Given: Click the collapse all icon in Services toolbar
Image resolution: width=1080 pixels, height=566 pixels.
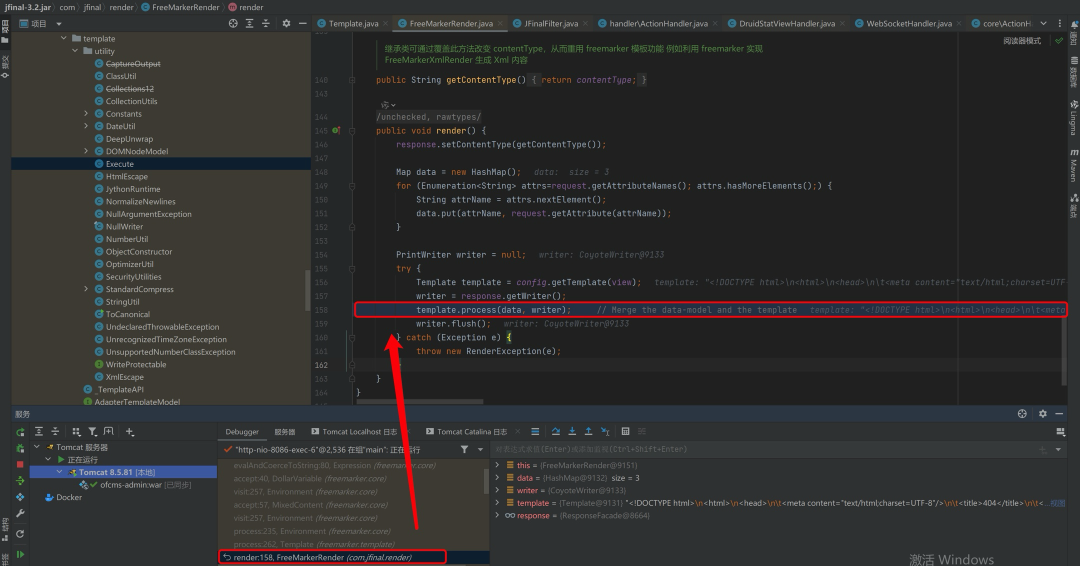Looking at the screenshot, I should (55, 432).
